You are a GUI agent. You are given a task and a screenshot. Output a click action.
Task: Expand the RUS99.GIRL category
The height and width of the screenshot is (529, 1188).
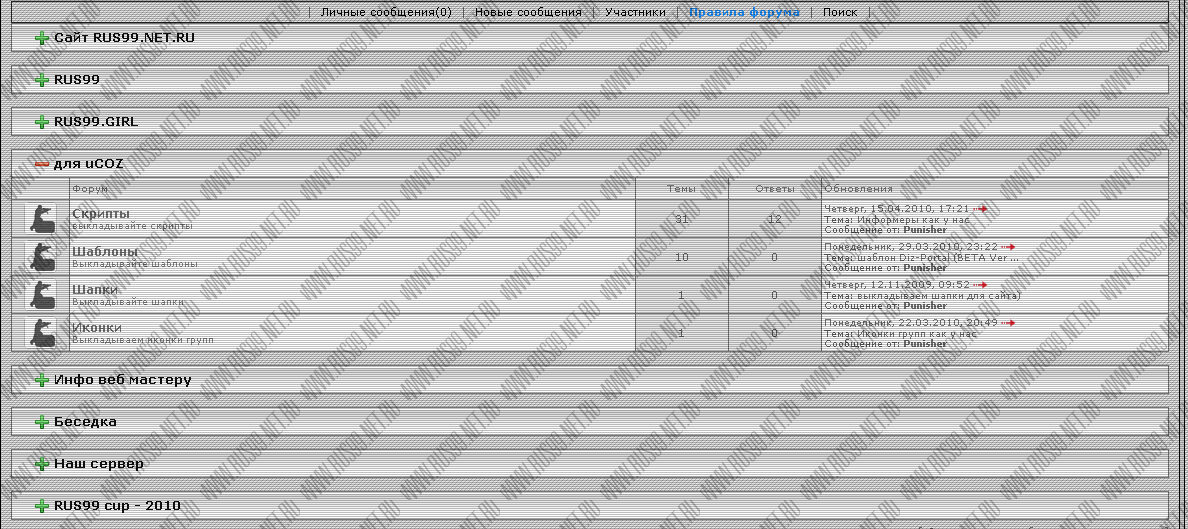(42, 122)
